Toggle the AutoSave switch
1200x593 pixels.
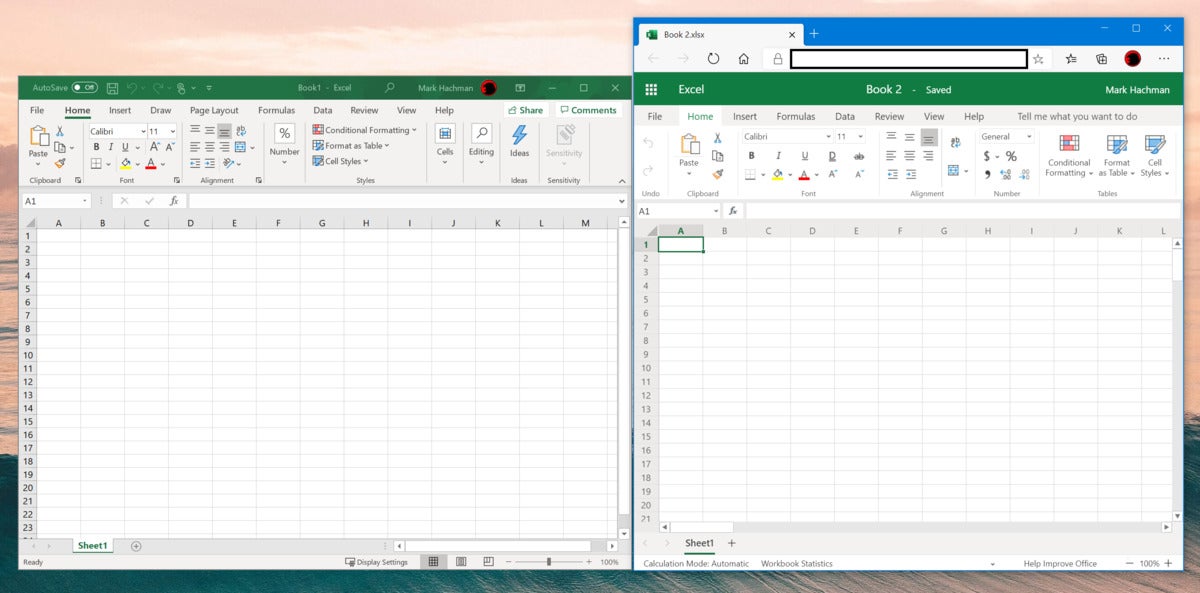coord(84,88)
